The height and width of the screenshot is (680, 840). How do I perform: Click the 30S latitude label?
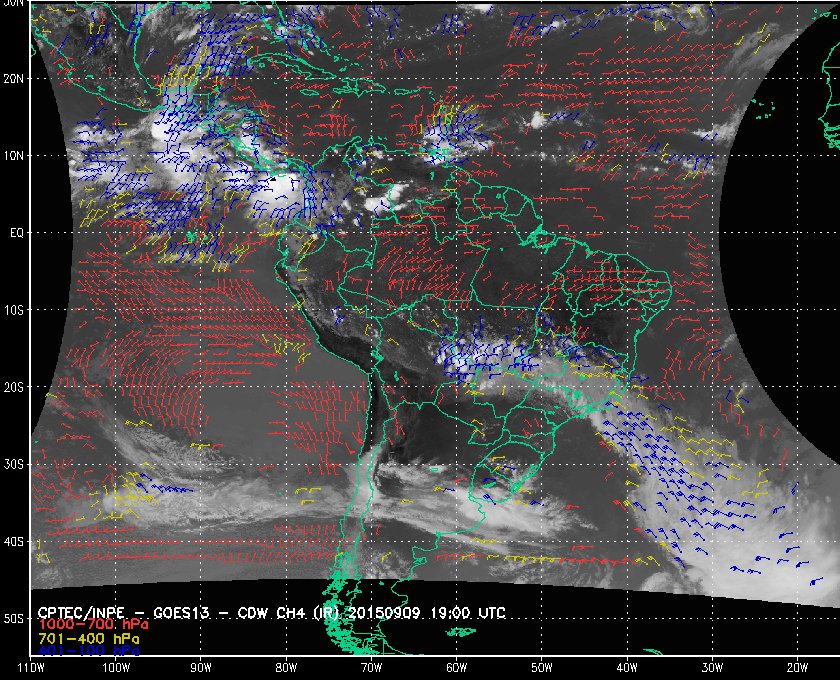tap(13, 464)
